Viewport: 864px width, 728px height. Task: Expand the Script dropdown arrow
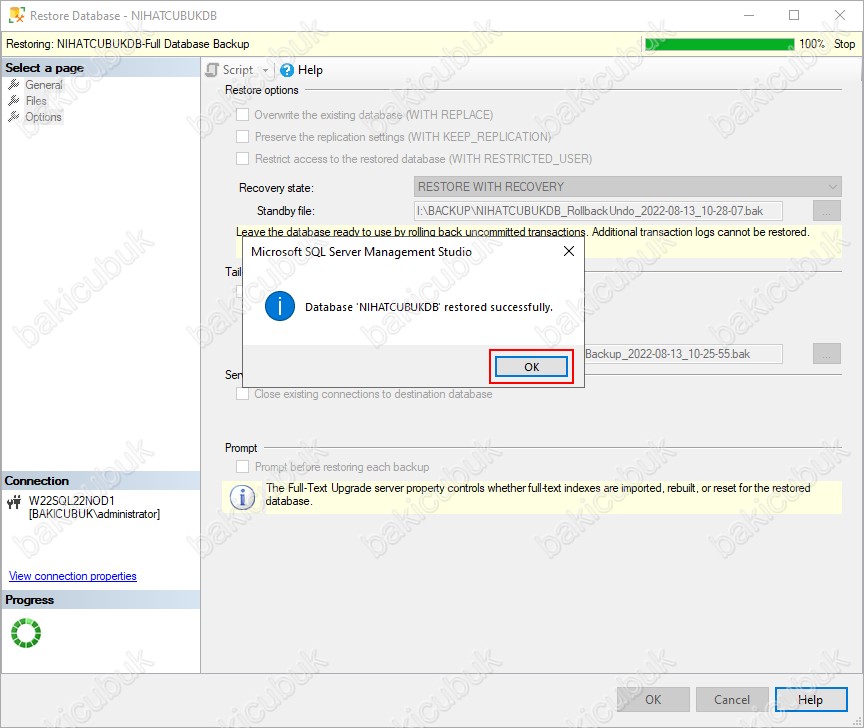coord(265,71)
